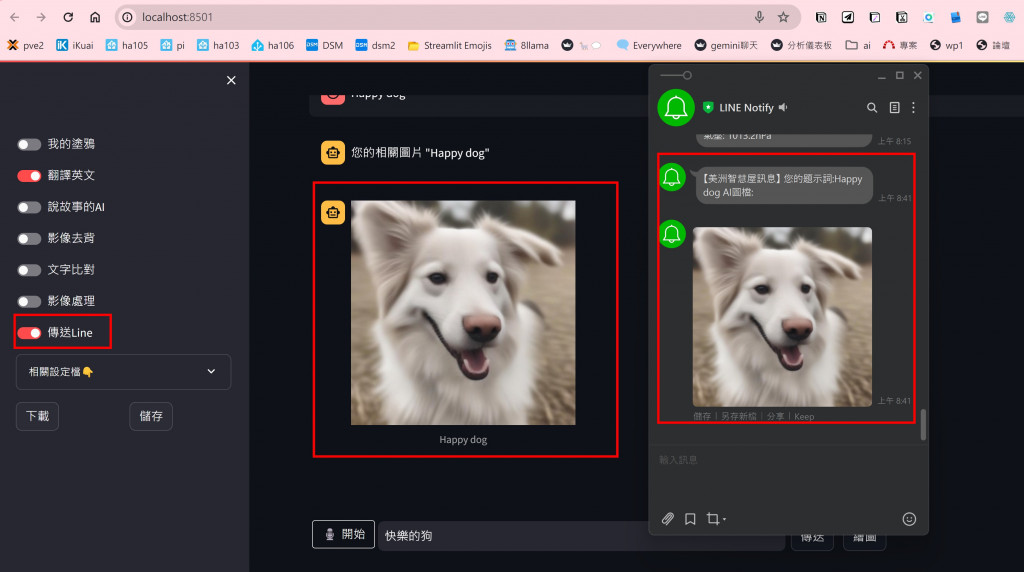Open the LINE screen capture crop tool
Viewport: 1024px width, 572px height.
[x=716, y=519]
